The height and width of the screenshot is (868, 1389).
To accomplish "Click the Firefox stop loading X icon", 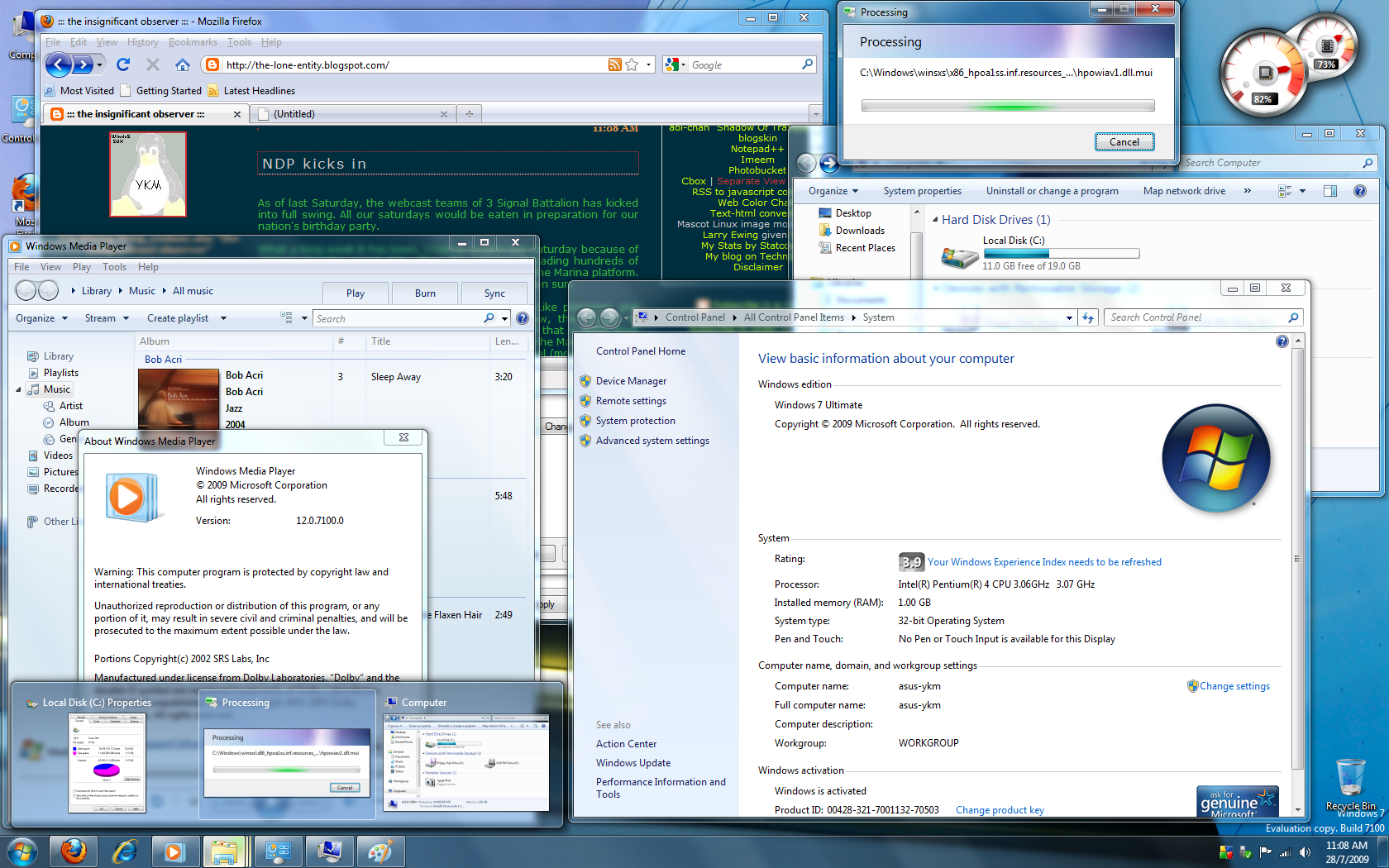I will tap(153, 64).
